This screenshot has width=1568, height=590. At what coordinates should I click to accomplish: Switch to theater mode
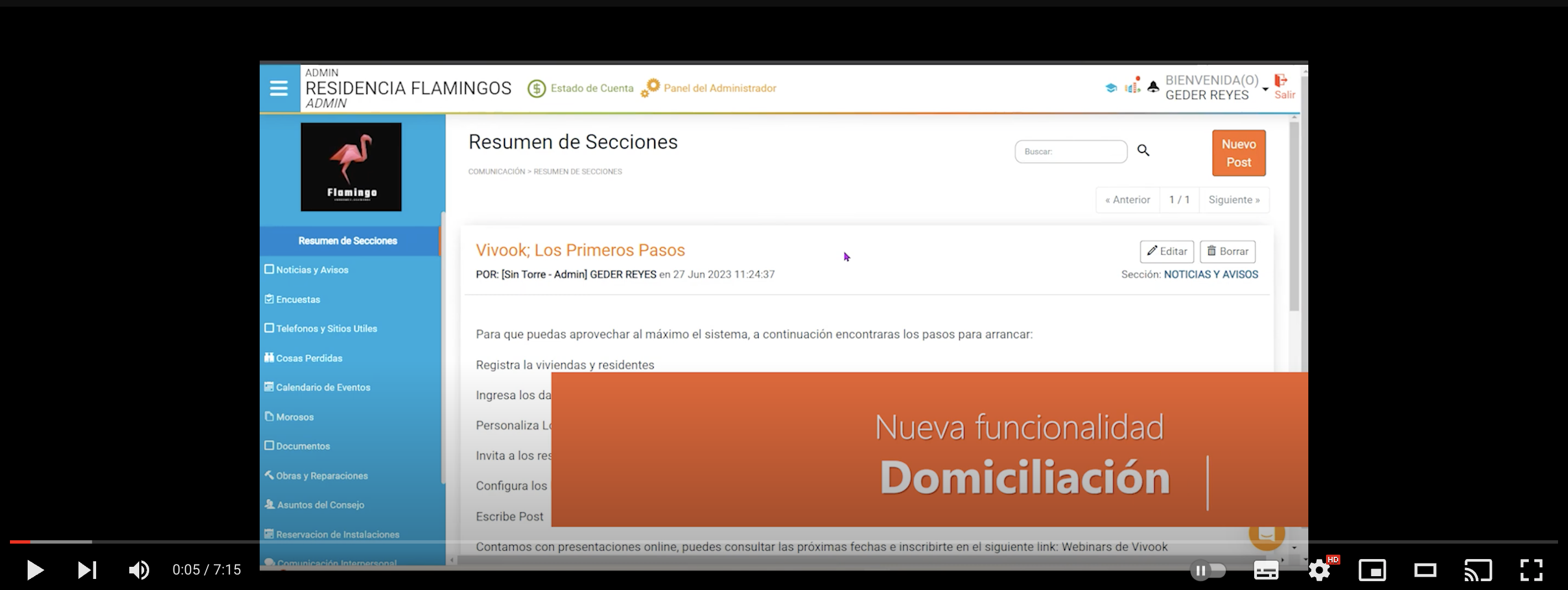click(1425, 571)
